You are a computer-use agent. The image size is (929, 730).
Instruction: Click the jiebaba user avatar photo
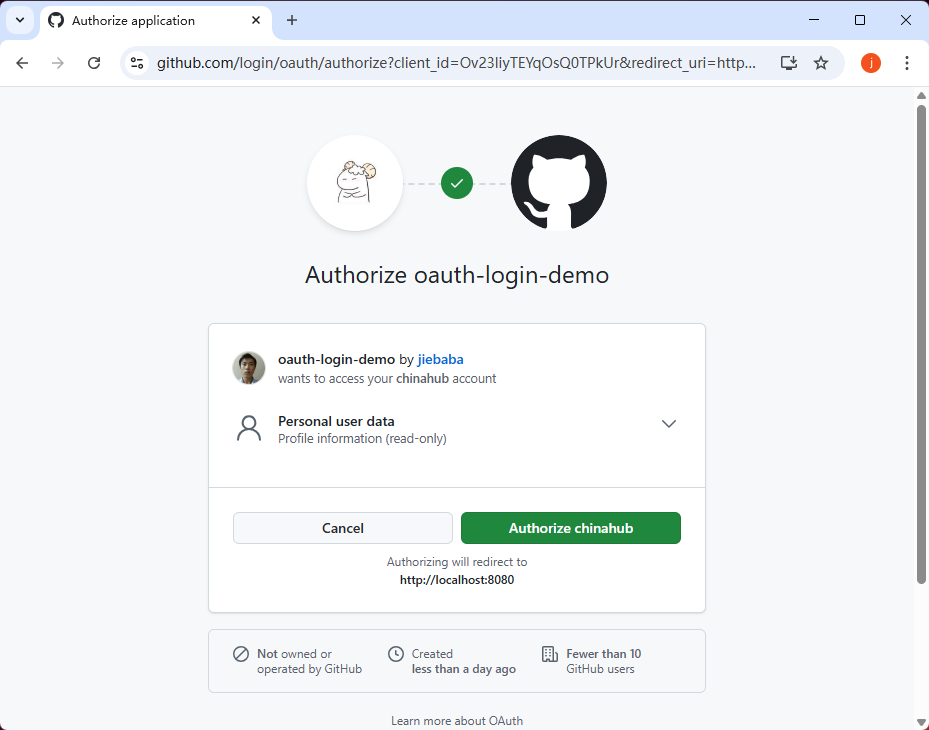[249, 368]
